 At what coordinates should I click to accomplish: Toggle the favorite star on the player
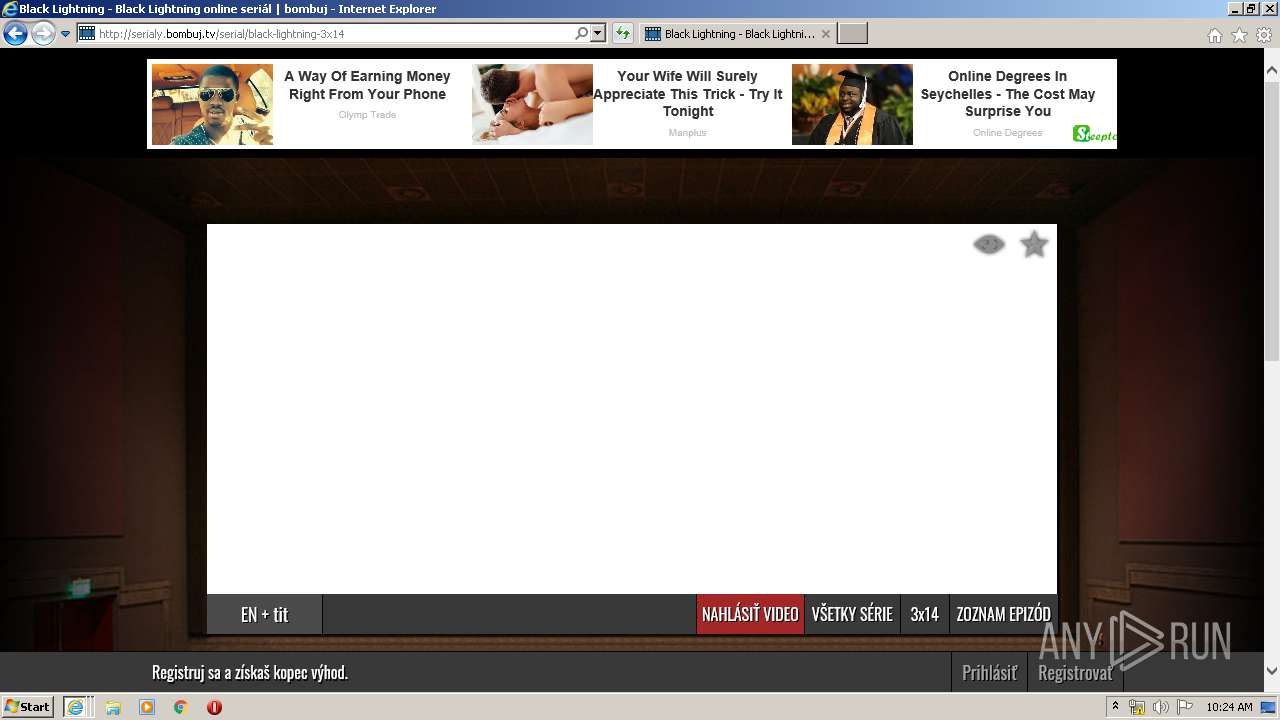[1034, 244]
